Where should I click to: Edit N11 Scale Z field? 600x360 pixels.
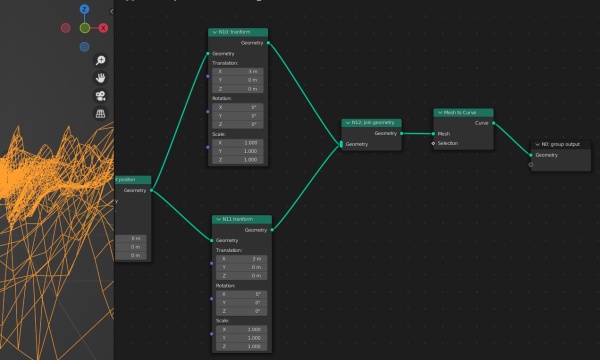(241, 347)
